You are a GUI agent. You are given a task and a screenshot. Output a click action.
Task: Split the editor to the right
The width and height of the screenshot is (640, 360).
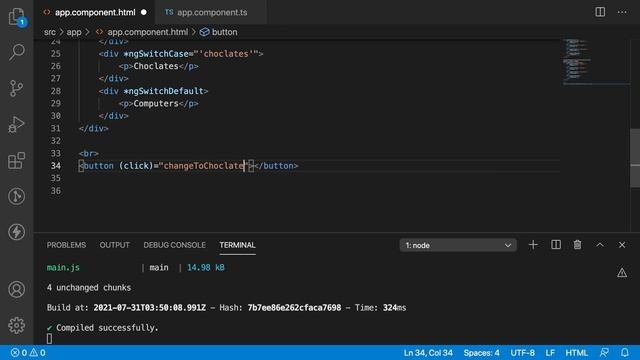(600, 12)
